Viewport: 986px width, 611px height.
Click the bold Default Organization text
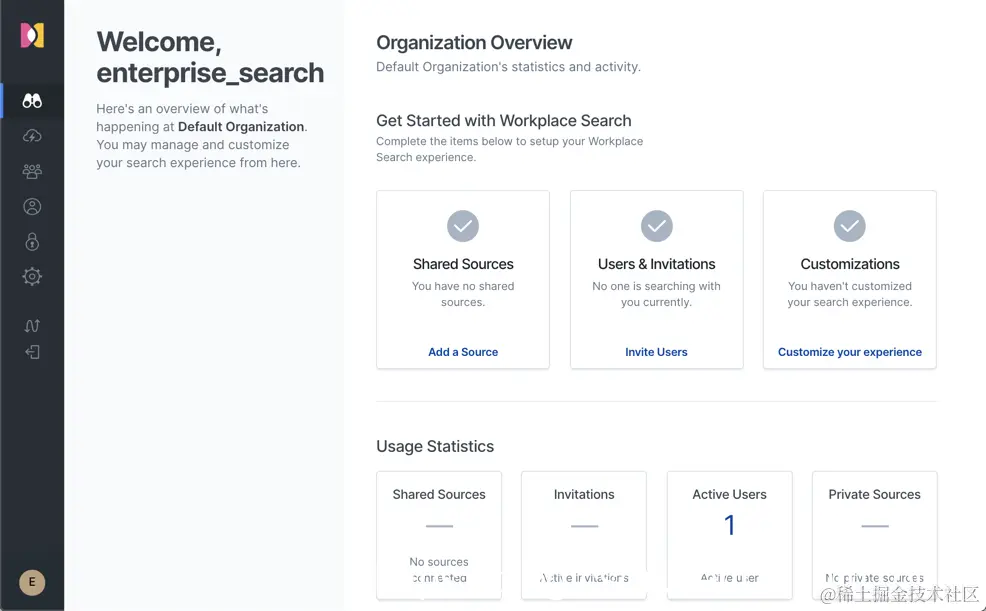[241, 126]
